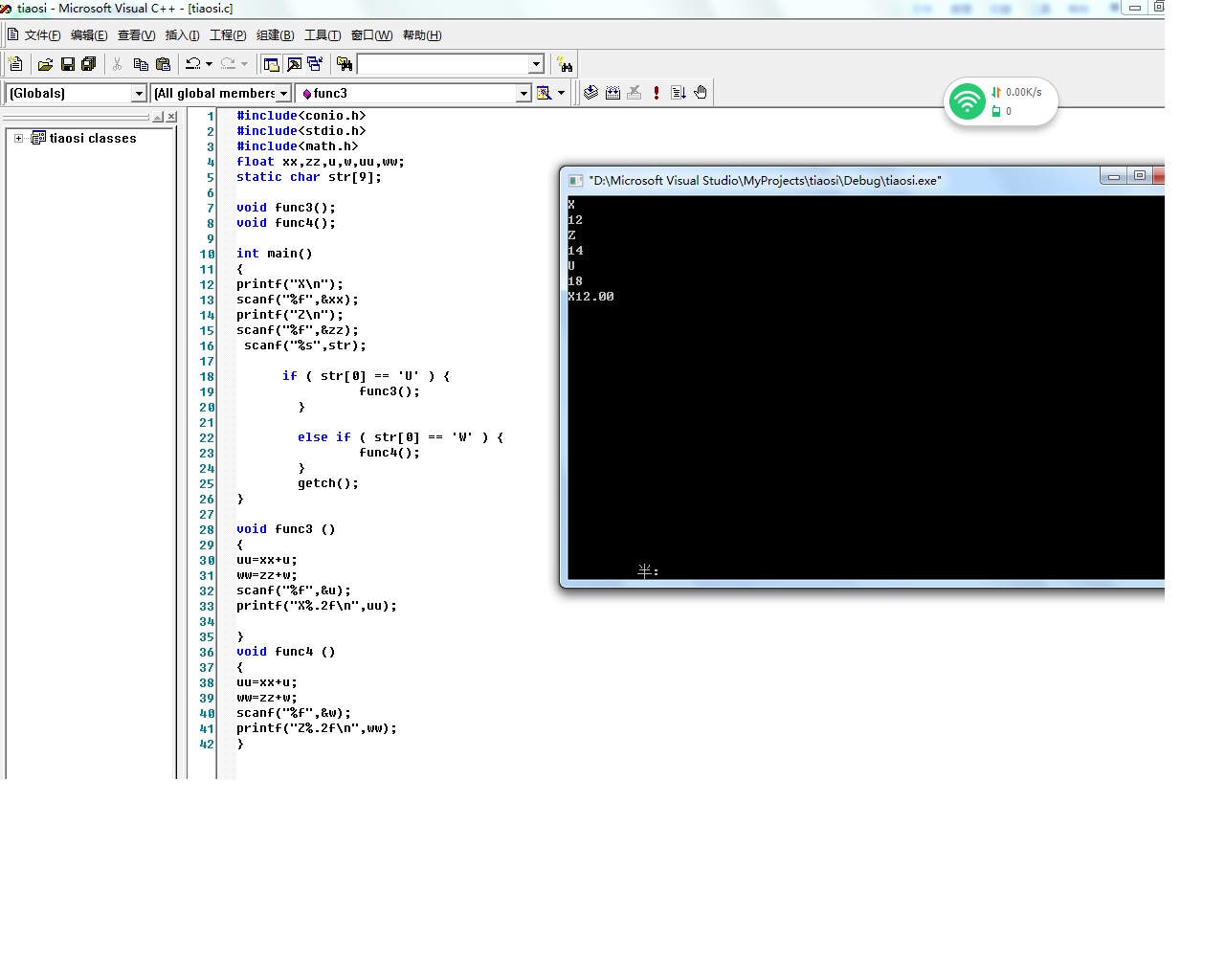Click the Visual C++ title bar app icon
The height and width of the screenshot is (980, 1225).
[6, 8]
